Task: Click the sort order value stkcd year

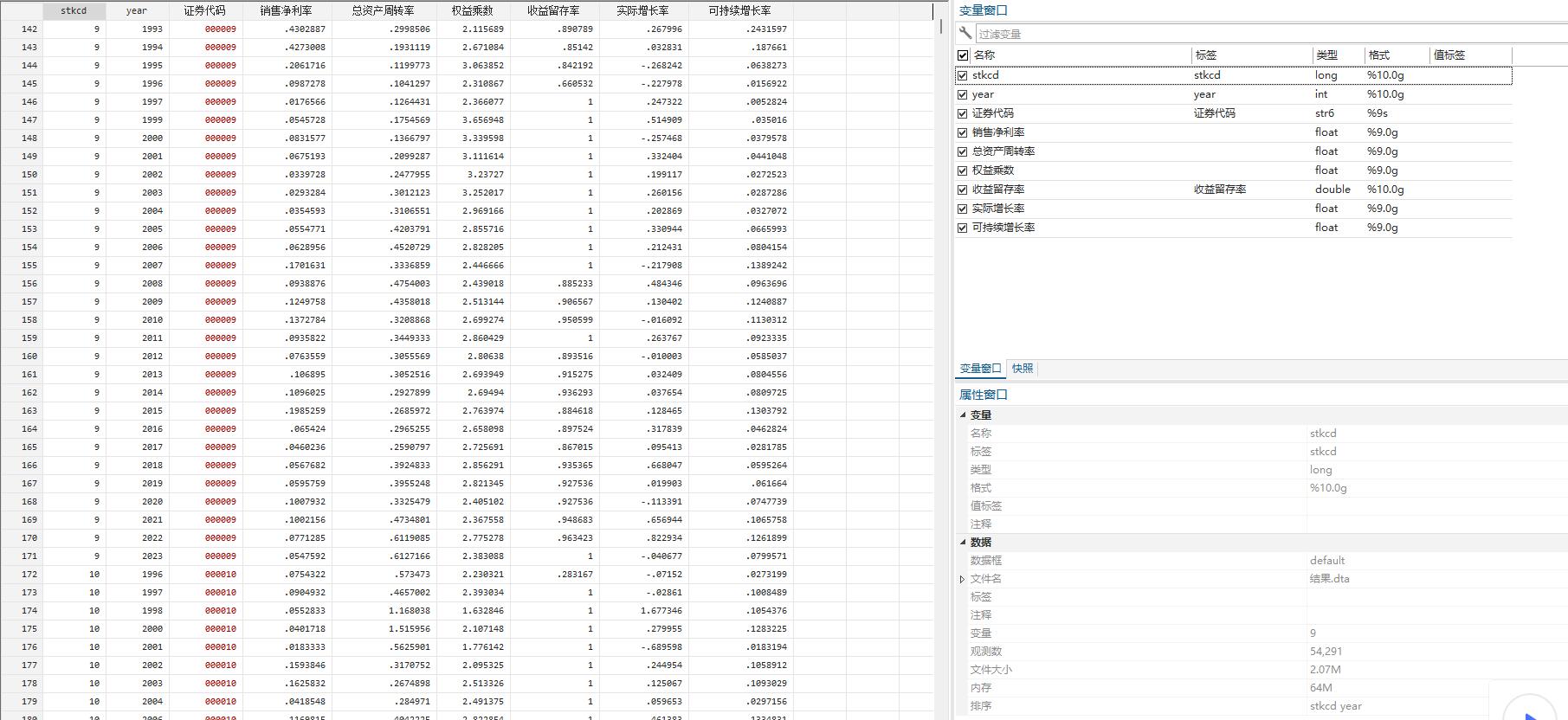Action: (x=1336, y=706)
